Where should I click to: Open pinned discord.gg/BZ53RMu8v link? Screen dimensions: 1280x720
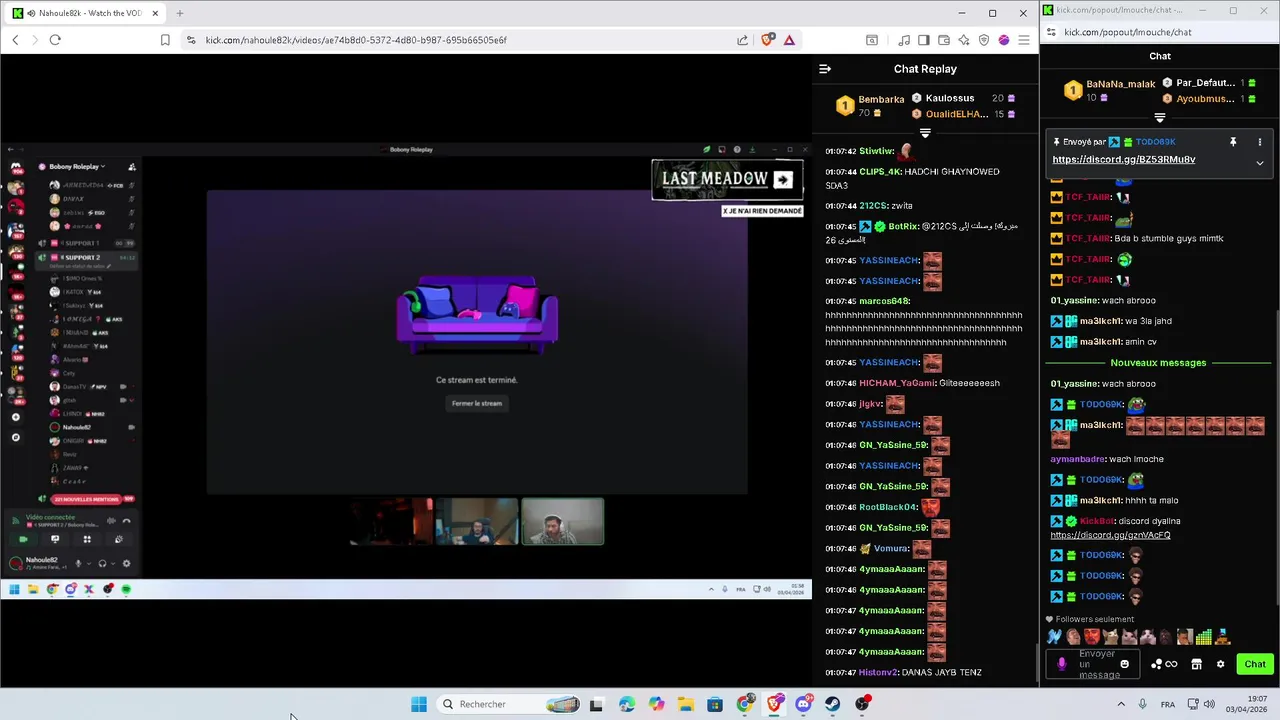1123,160
